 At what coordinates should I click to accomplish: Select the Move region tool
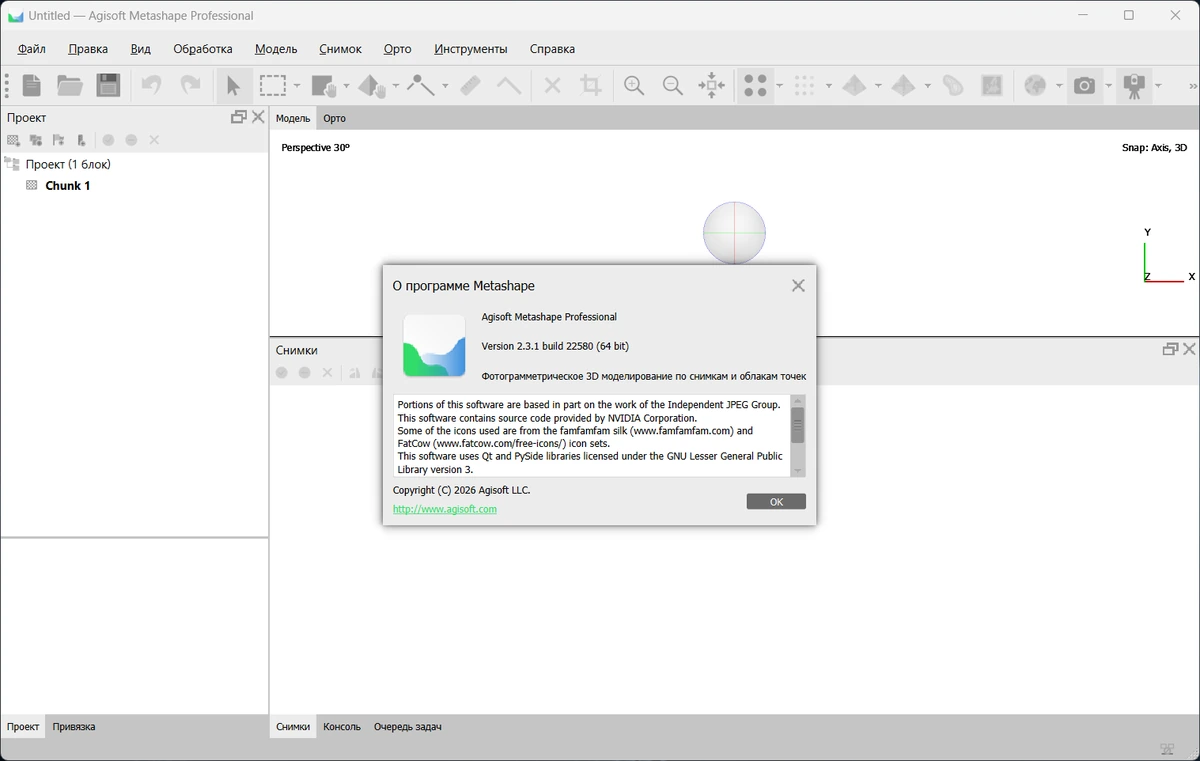[324, 86]
